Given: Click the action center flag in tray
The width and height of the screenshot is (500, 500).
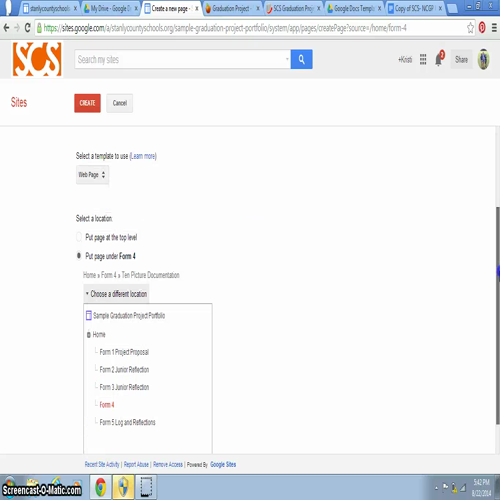Looking at the screenshot, I should coord(445,487).
